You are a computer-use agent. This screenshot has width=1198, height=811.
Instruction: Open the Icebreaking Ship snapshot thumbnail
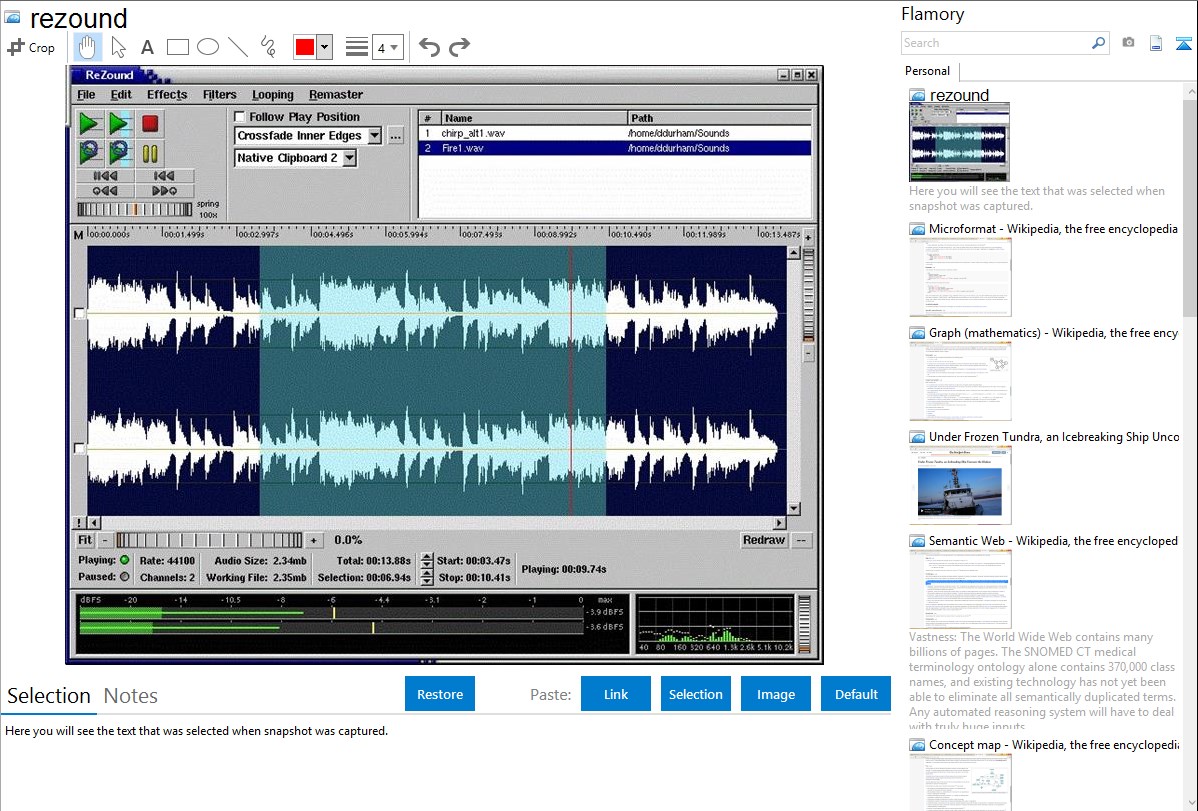960,485
